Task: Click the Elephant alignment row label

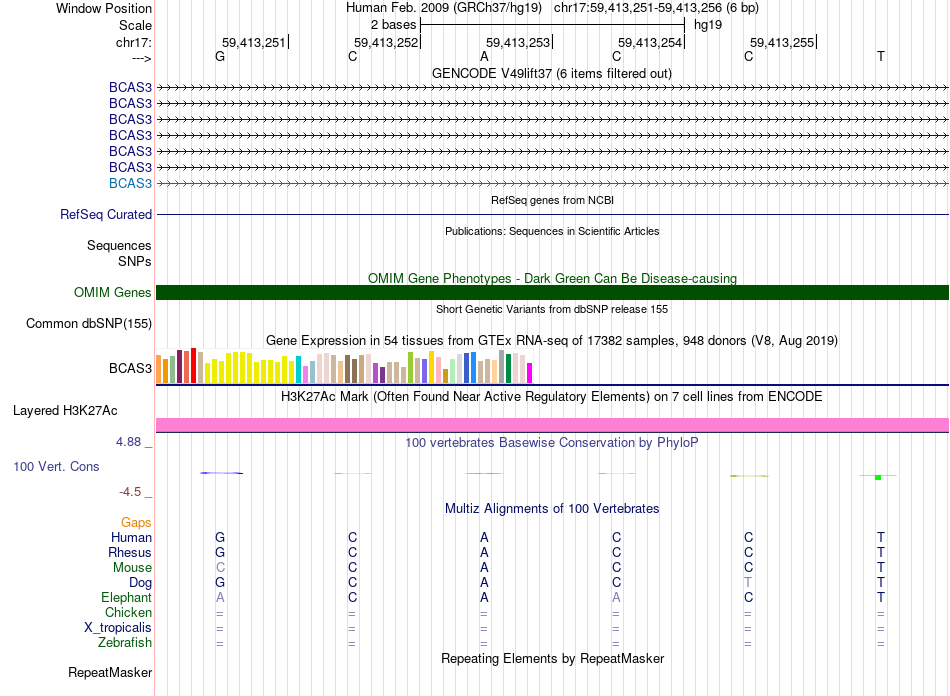Action: [x=126, y=597]
